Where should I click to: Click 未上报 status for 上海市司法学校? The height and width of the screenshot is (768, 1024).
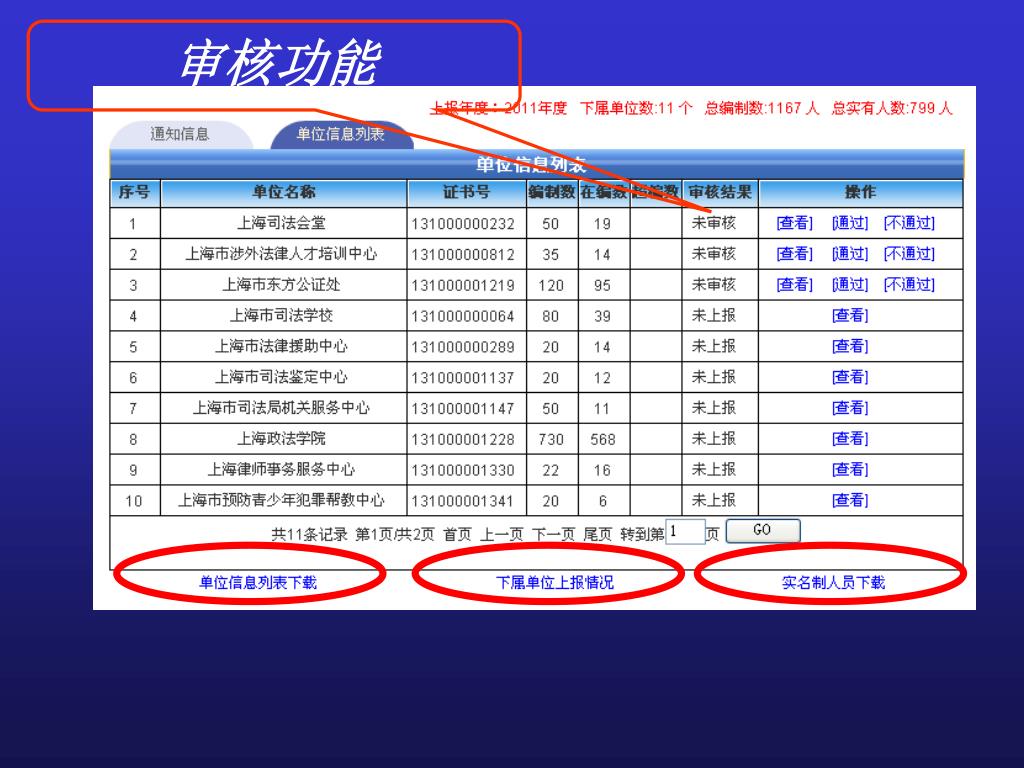pyautogui.click(x=714, y=315)
